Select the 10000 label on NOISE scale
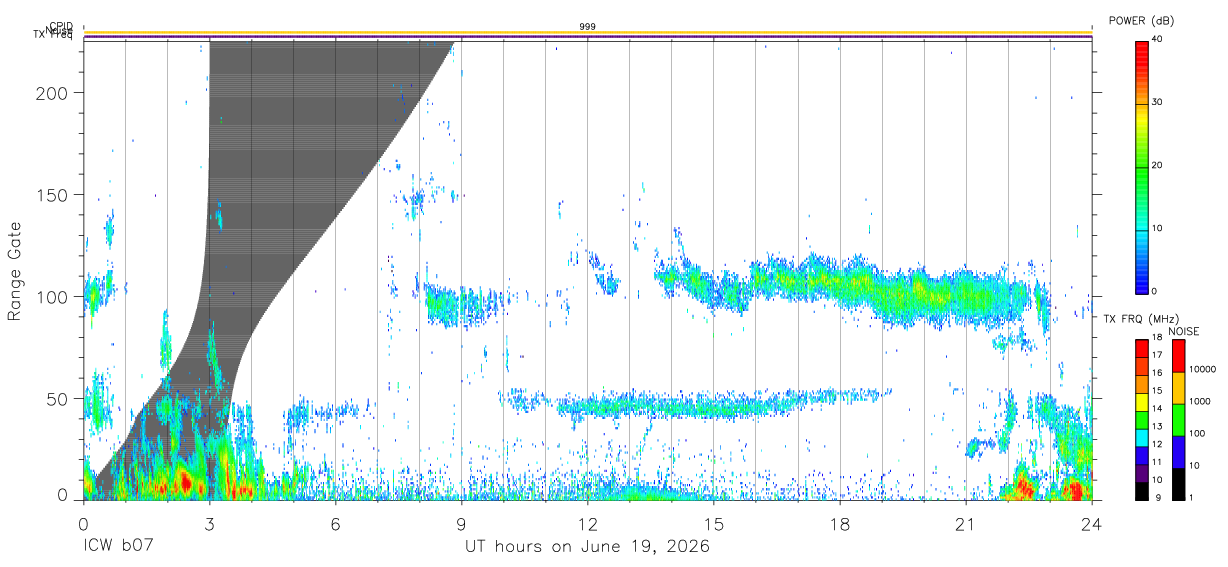1228x567 pixels. [x=1201, y=369]
